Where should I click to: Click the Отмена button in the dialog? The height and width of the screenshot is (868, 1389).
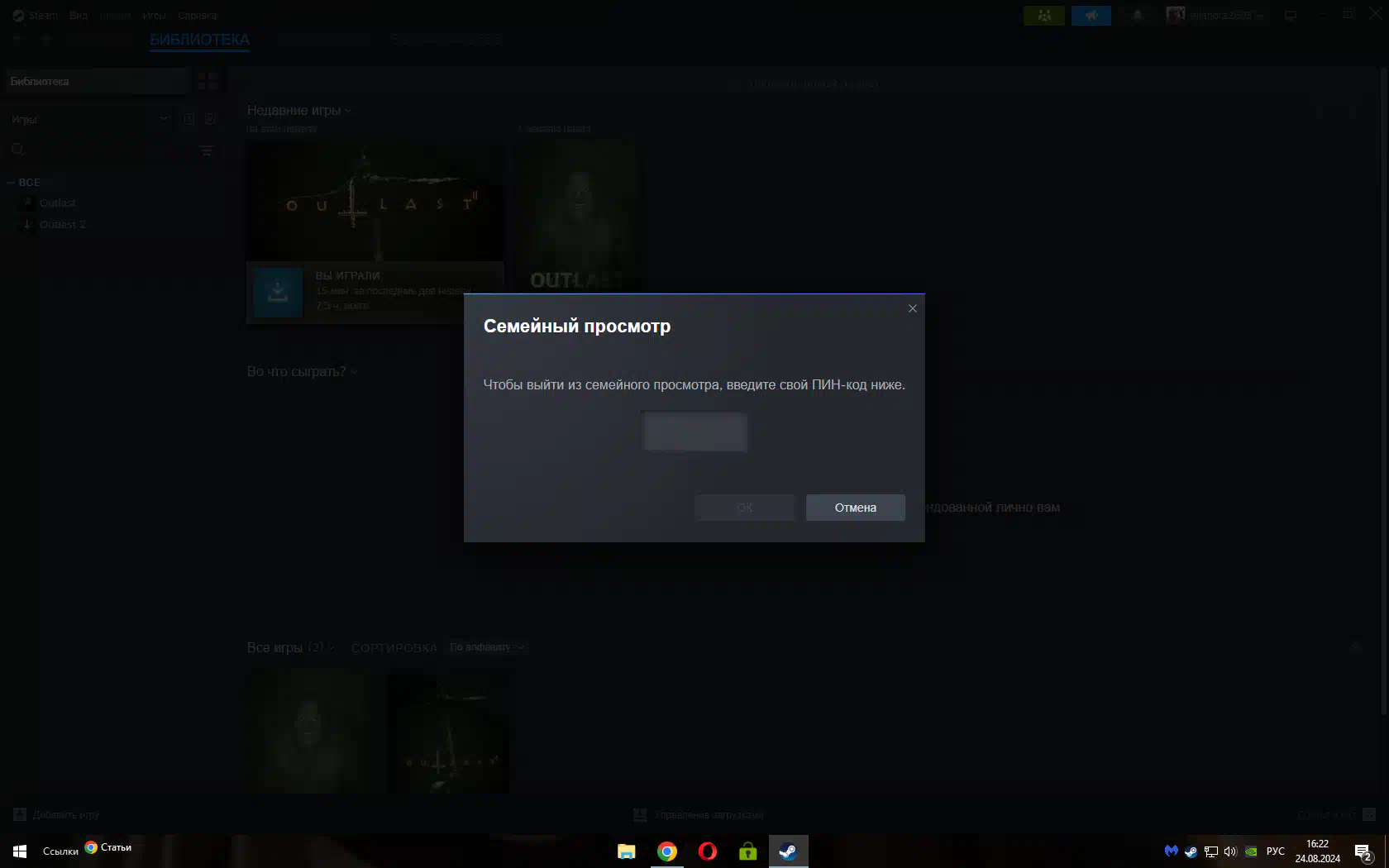[855, 508]
